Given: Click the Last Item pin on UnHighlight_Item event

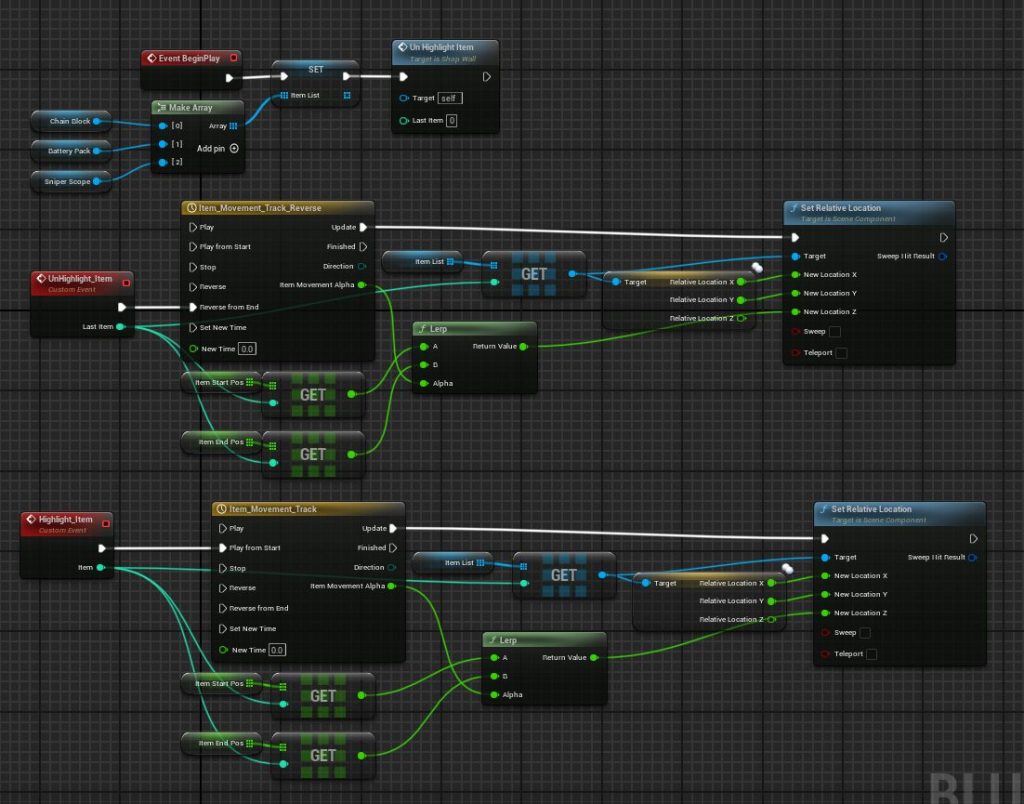Looking at the screenshot, I should pos(120,326).
